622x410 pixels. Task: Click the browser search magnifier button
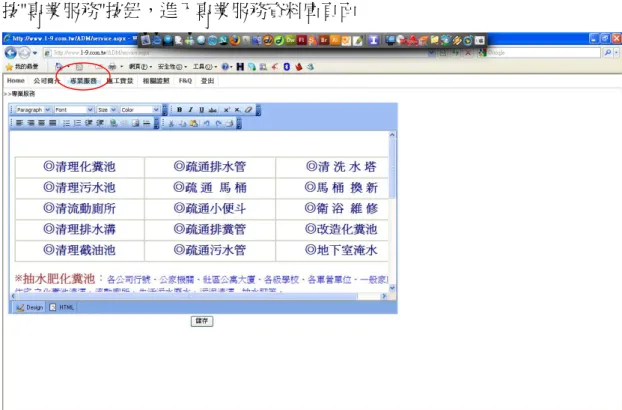click(608, 52)
